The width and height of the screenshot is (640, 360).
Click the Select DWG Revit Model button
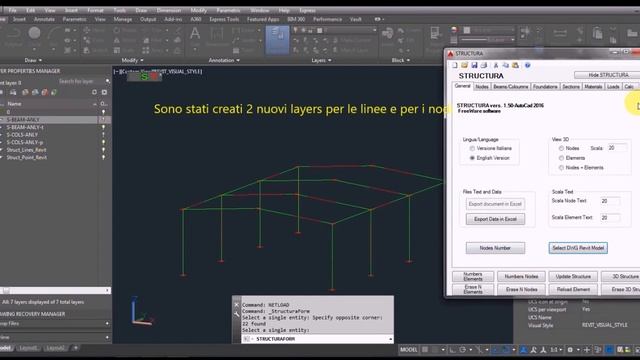point(578,248)
